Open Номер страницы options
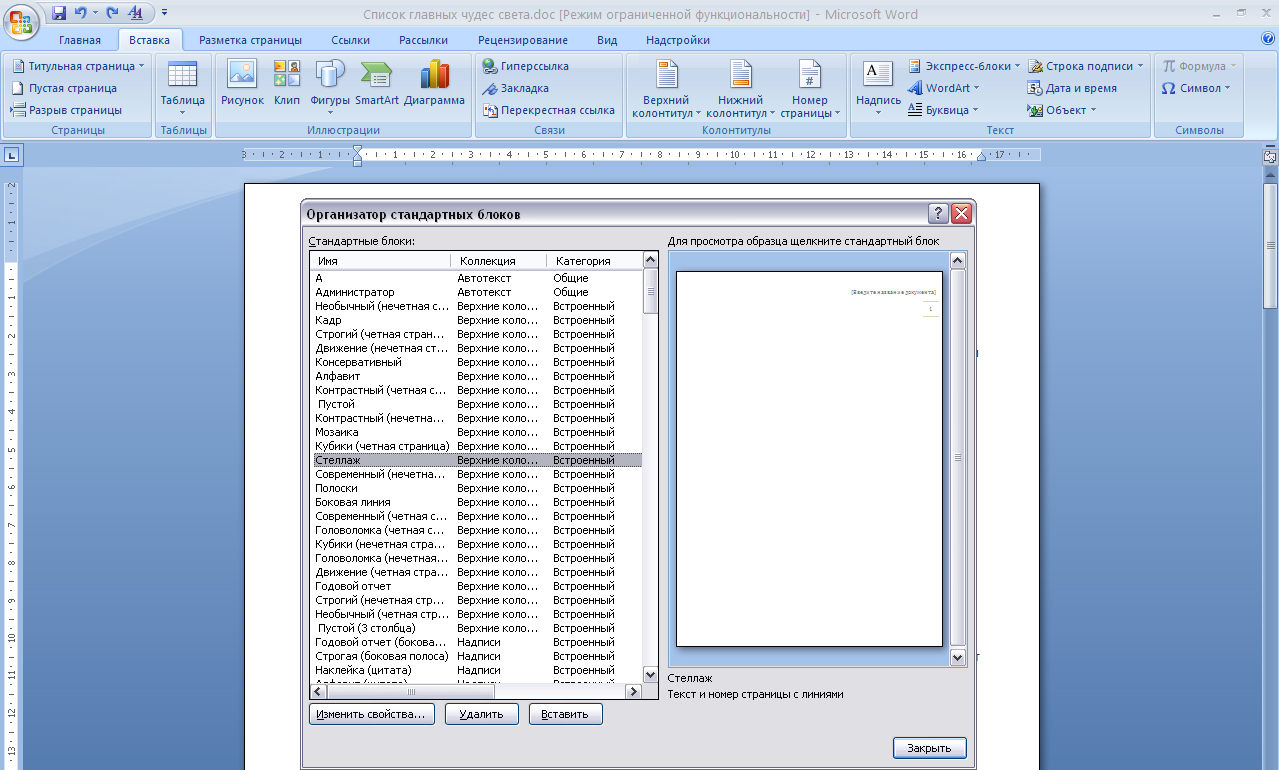The height and width of the screenshot is (770, 1279). [810, 88]
